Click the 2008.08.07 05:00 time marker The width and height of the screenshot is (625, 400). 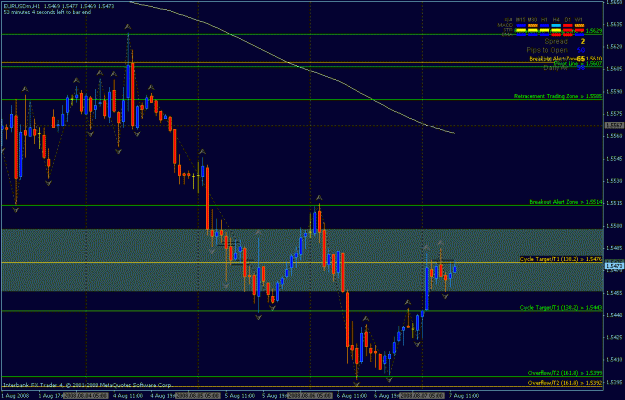pyautogui.click(x=424, y=396)
